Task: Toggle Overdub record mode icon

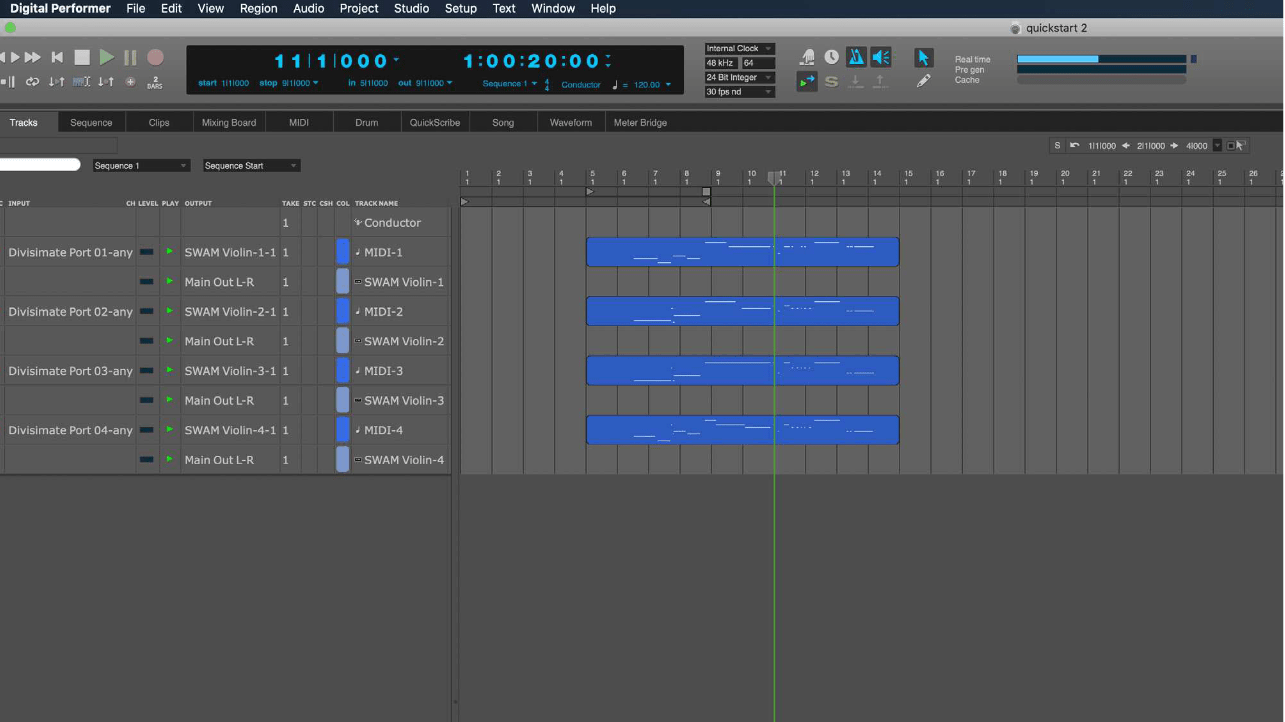Action: 130,82
